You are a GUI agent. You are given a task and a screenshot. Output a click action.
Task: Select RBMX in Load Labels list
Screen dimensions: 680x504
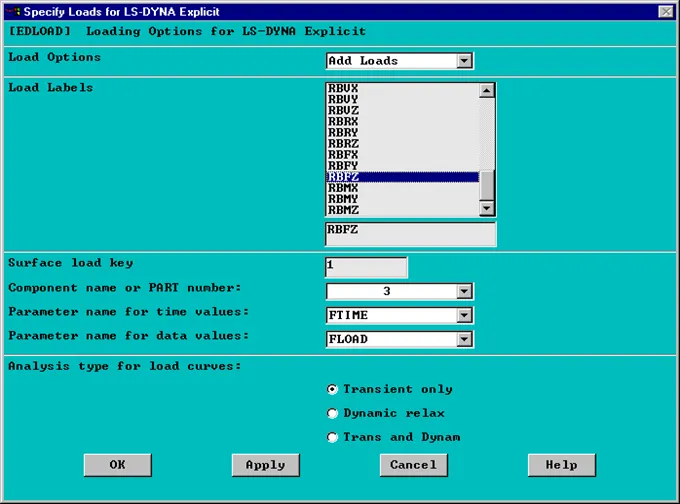(x=402, y=188)
